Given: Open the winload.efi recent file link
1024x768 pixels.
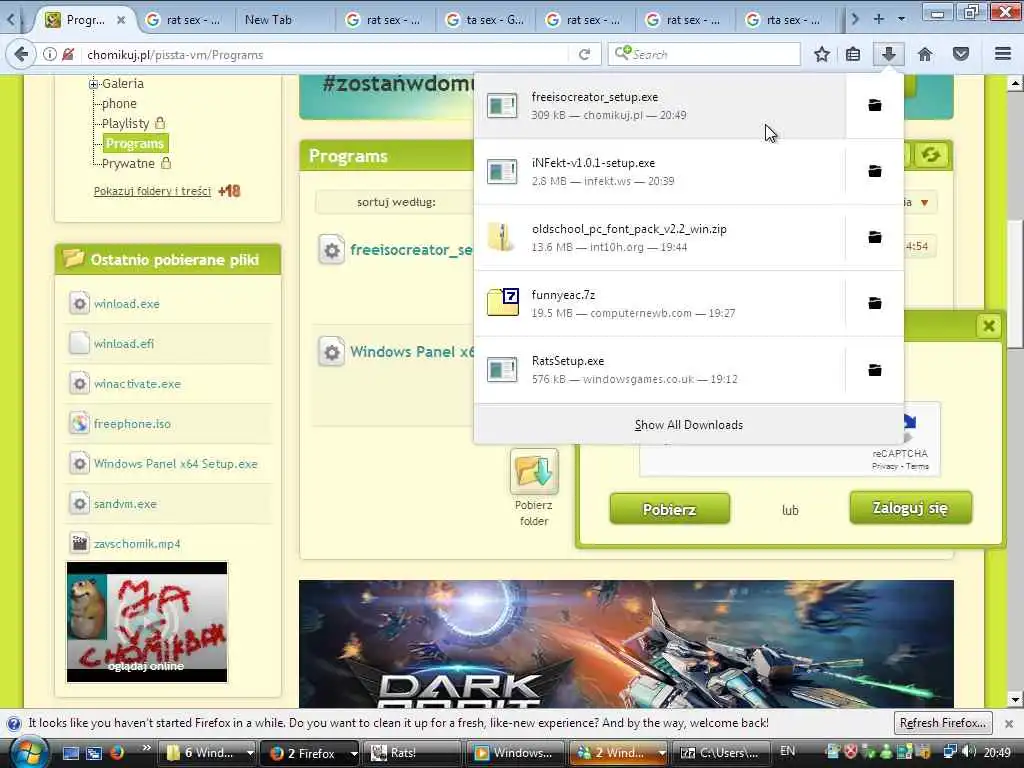Looking at the screenshot, I should coord(123,344).
